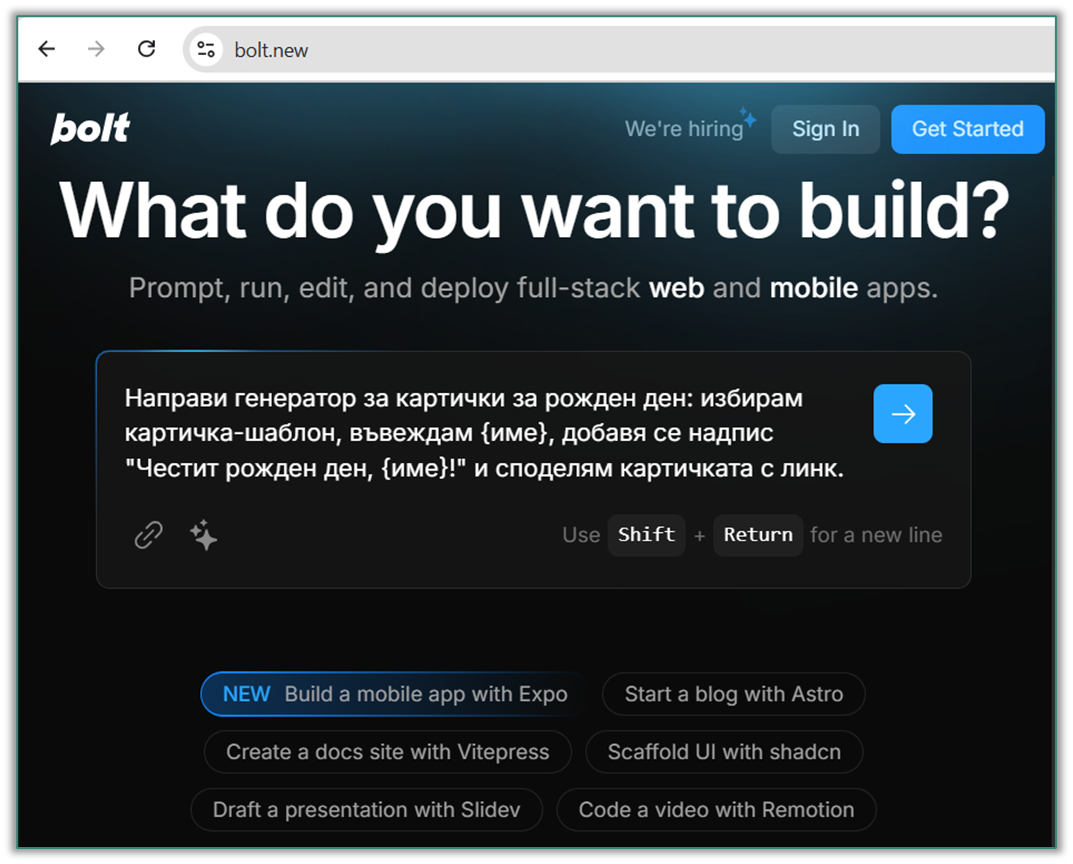Click the browser back arrow
The image size is (1073, 864).
[x=46, y=48]
